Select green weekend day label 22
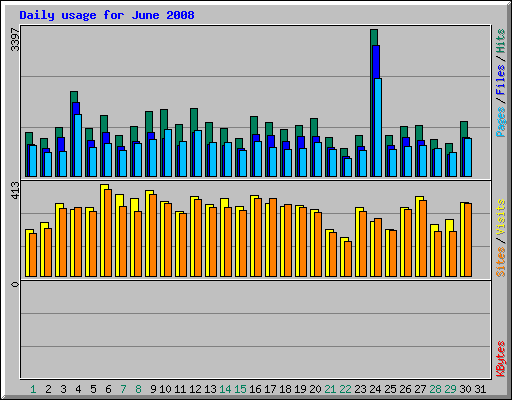This screenshot has height=400, width=512. 345,389
